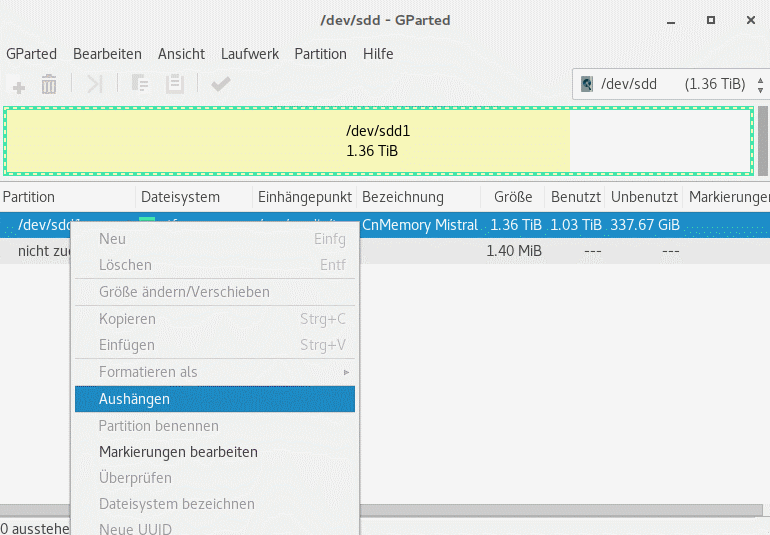Screen dimensions: 770x535
Task: Sort by the Größe column header
Action: 513,197
